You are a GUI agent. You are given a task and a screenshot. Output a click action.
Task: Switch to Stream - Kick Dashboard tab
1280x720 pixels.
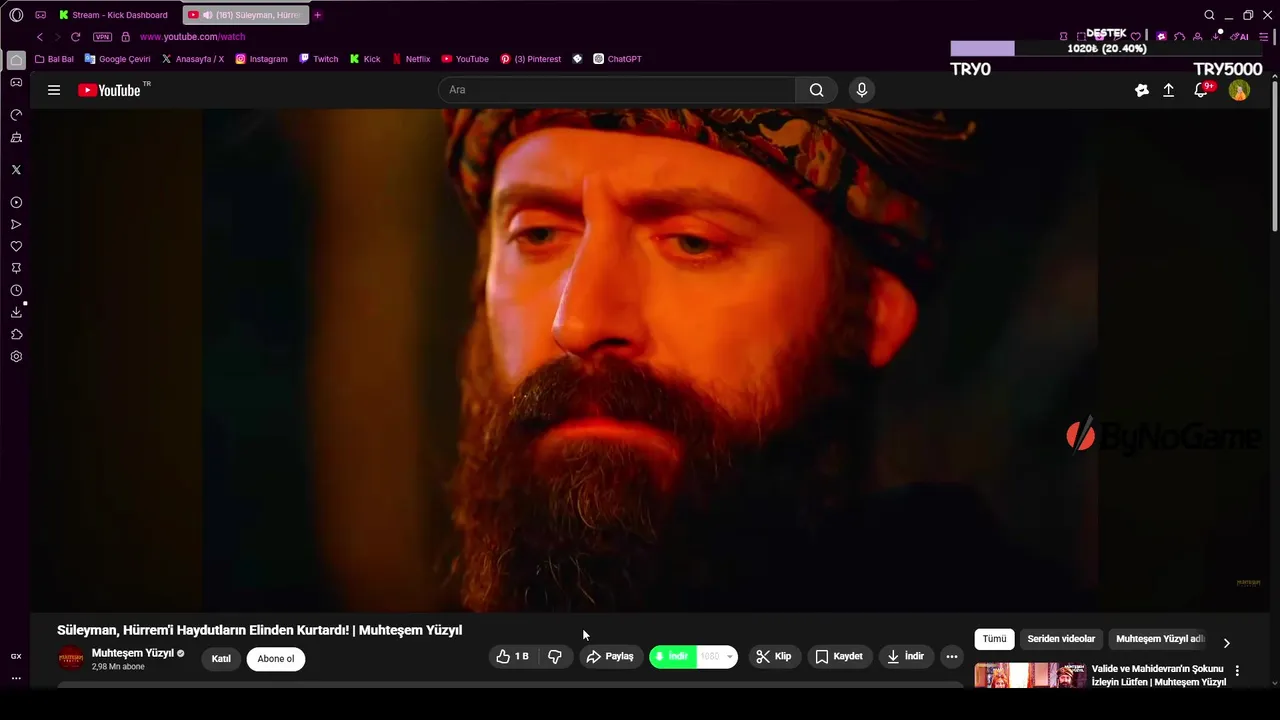(115, 15)
